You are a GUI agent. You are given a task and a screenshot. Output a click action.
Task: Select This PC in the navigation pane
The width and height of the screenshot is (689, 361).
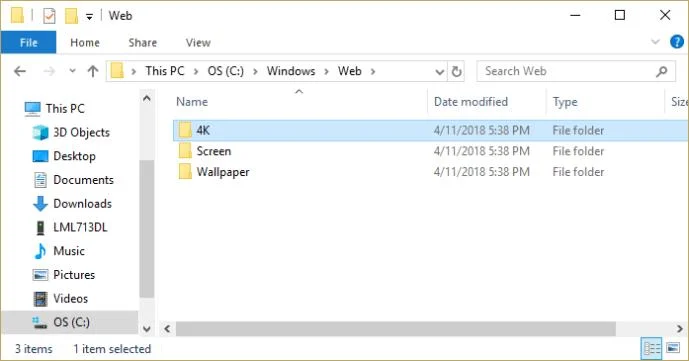tap(65, 108)
